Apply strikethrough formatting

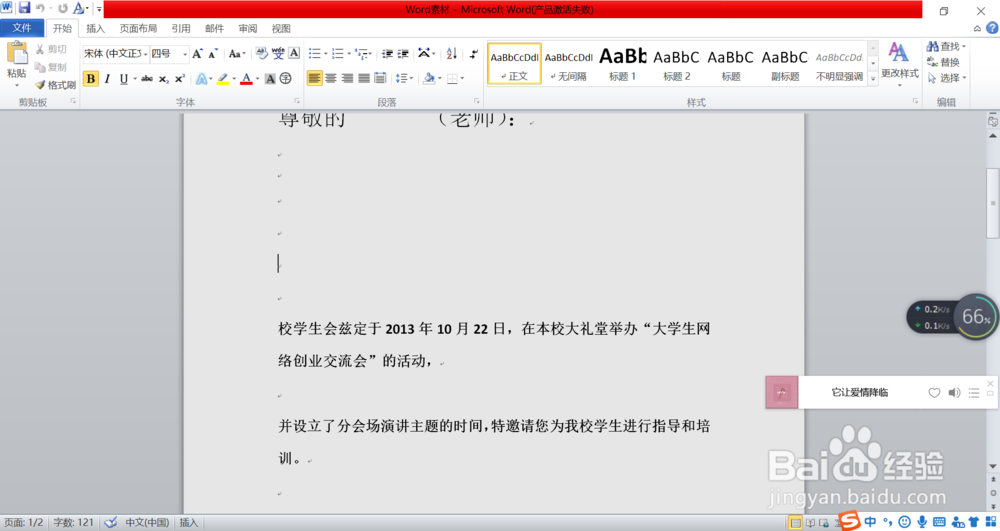click(x=147, y=78)
